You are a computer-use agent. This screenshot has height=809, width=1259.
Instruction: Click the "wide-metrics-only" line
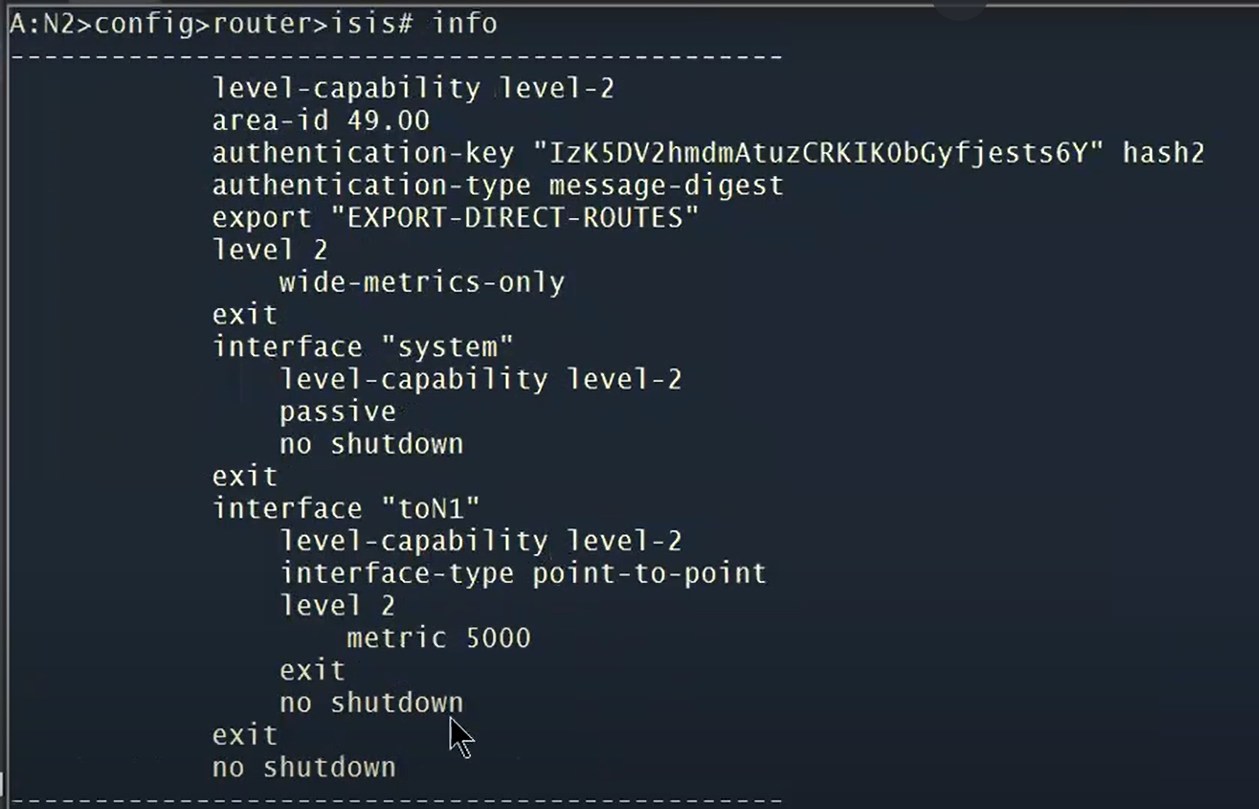[421, 282]
